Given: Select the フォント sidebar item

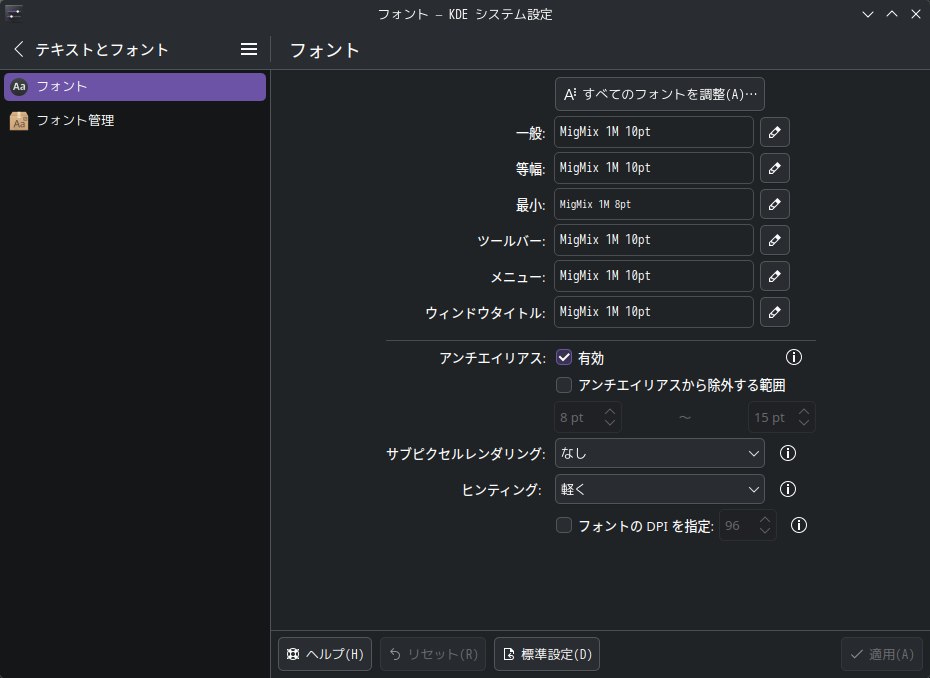Looking at the screenshot, I should [135, 87].
